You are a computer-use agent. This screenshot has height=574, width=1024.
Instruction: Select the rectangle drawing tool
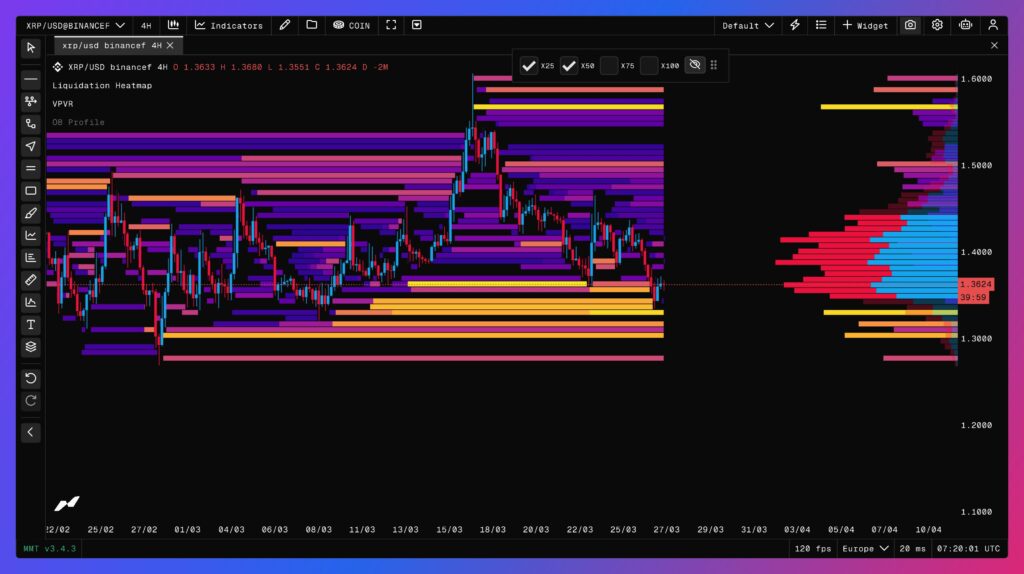tap(31, 191)
